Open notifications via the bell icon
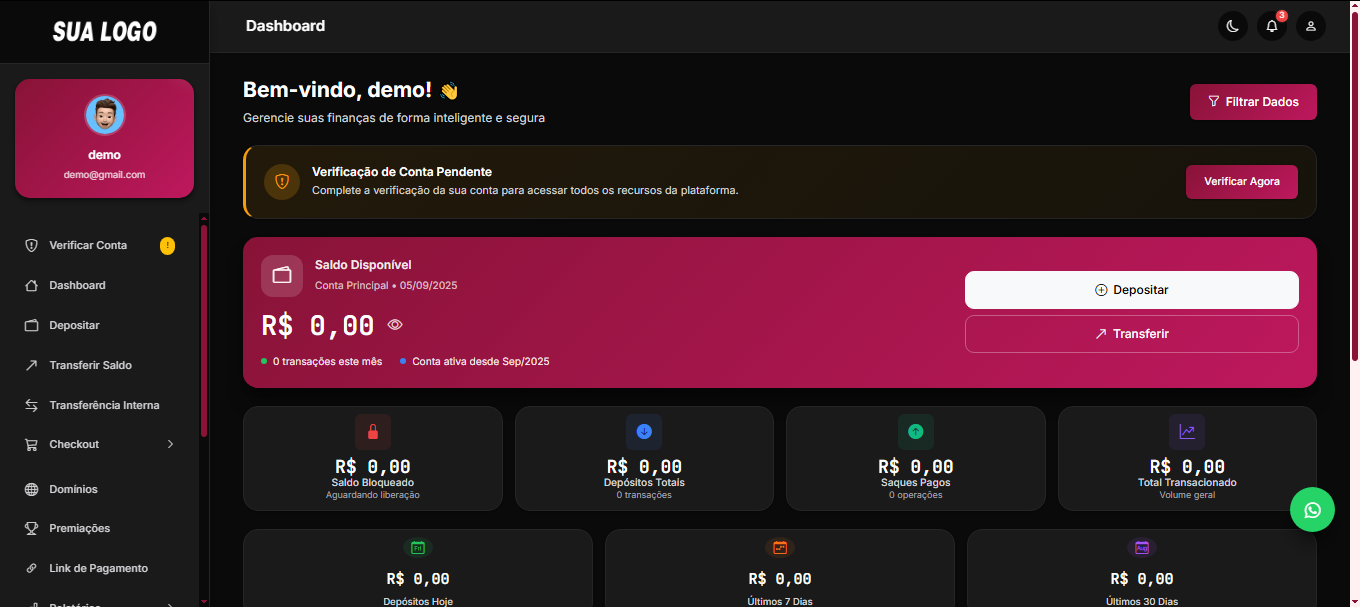Screen dimensions: 1360x607 pyautogui.click(x=1271, y=26)
